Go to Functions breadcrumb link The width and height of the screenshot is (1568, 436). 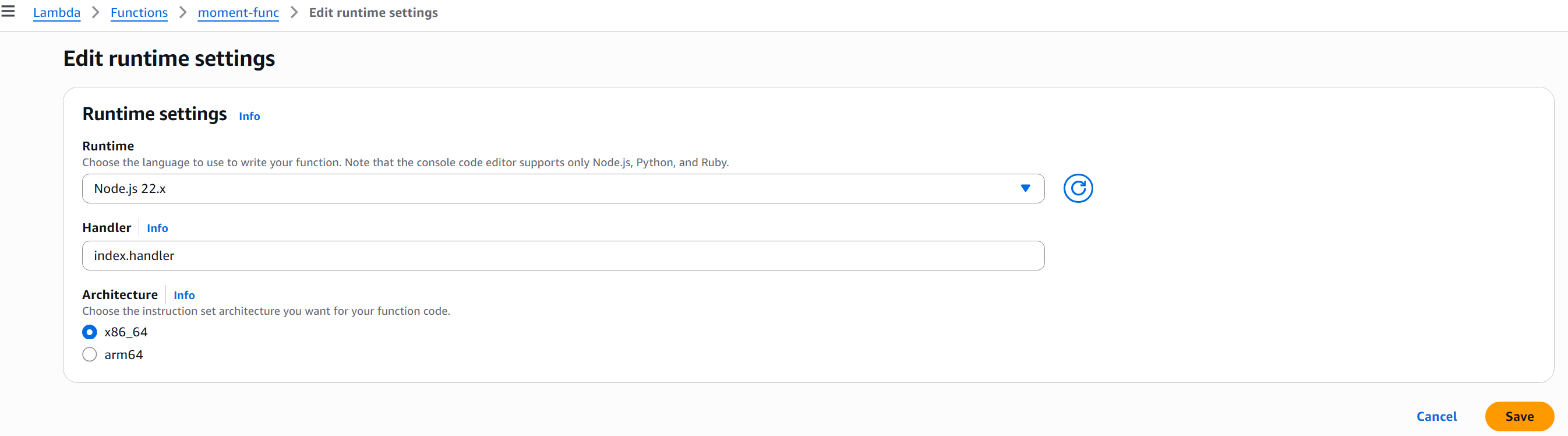139,13
